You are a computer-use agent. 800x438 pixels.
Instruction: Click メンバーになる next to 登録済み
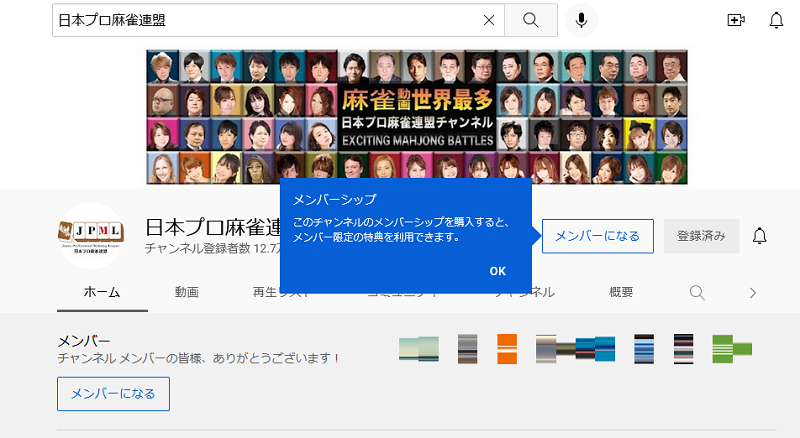pos(597,236)
